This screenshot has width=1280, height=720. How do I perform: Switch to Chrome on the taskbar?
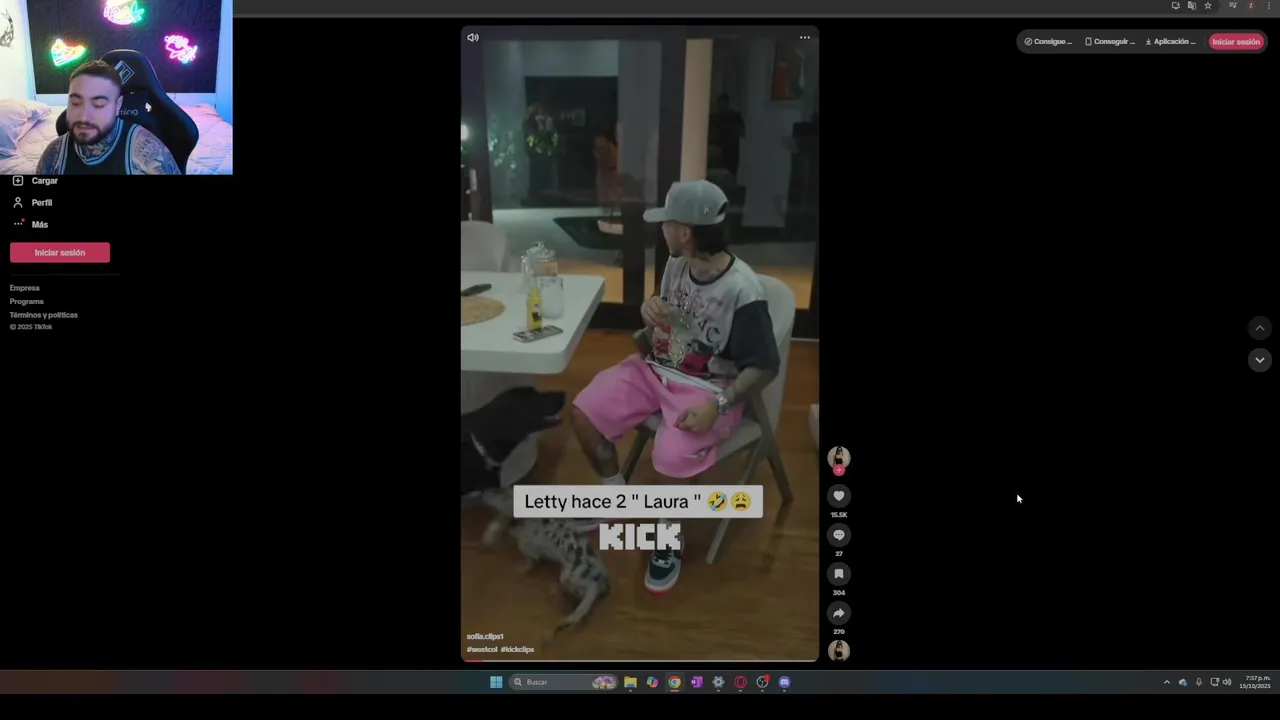(x=674, y=682)
